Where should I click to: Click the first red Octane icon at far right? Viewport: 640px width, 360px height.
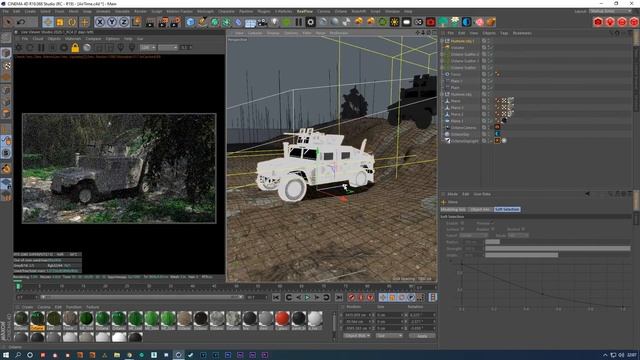coord(598,22)
